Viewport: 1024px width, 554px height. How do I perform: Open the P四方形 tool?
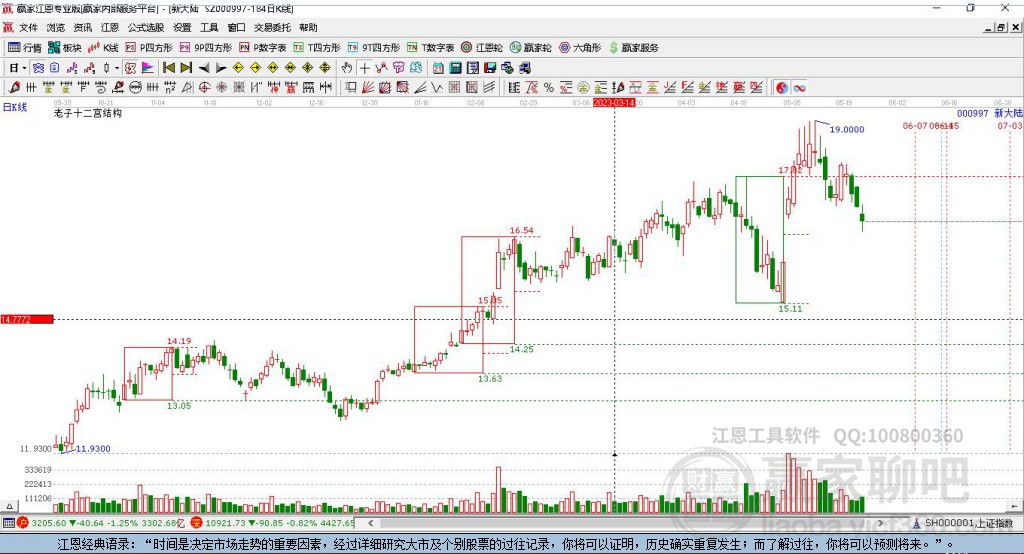click(x=149, y=48)
